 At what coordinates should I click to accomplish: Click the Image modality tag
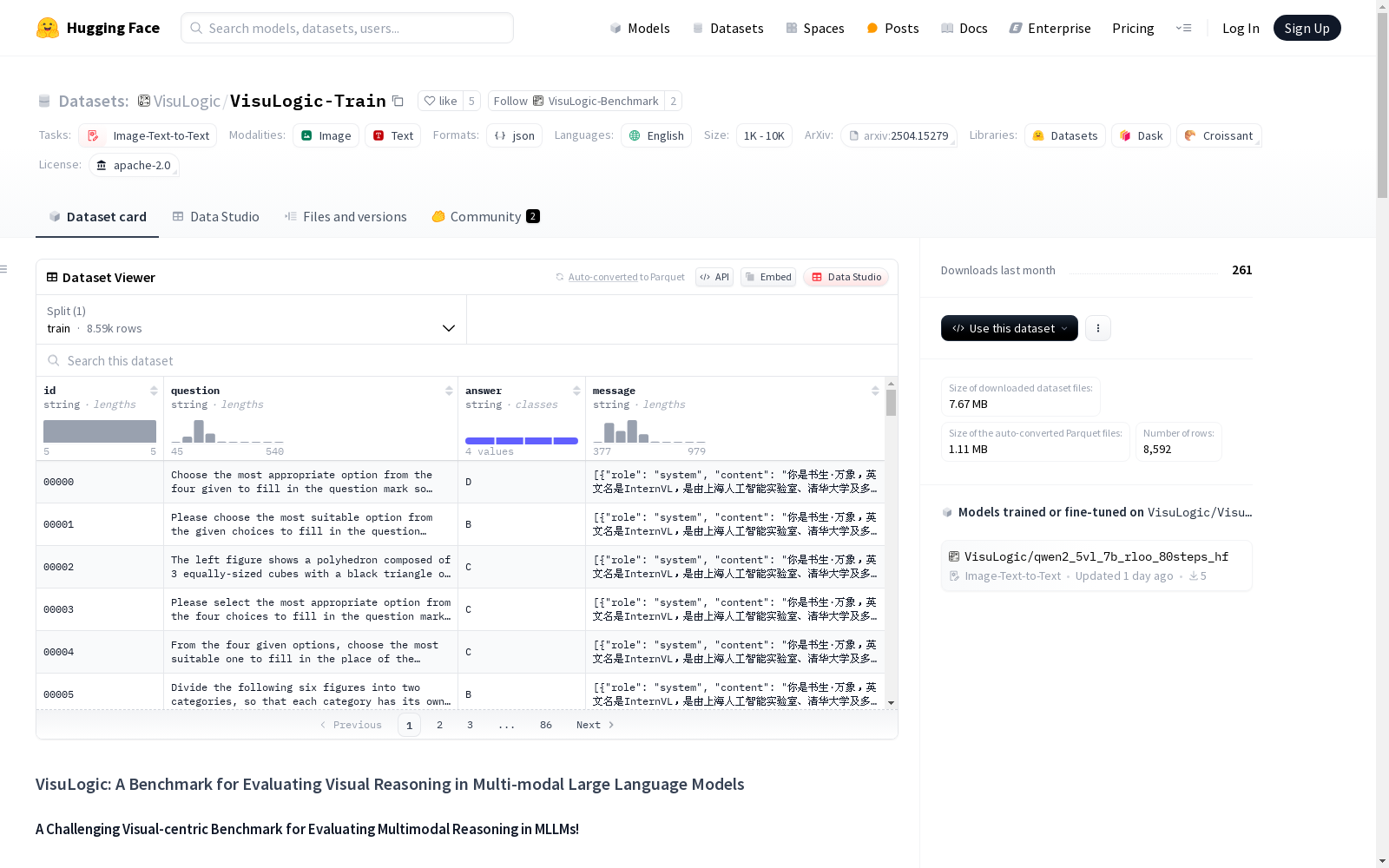point(326,135)
